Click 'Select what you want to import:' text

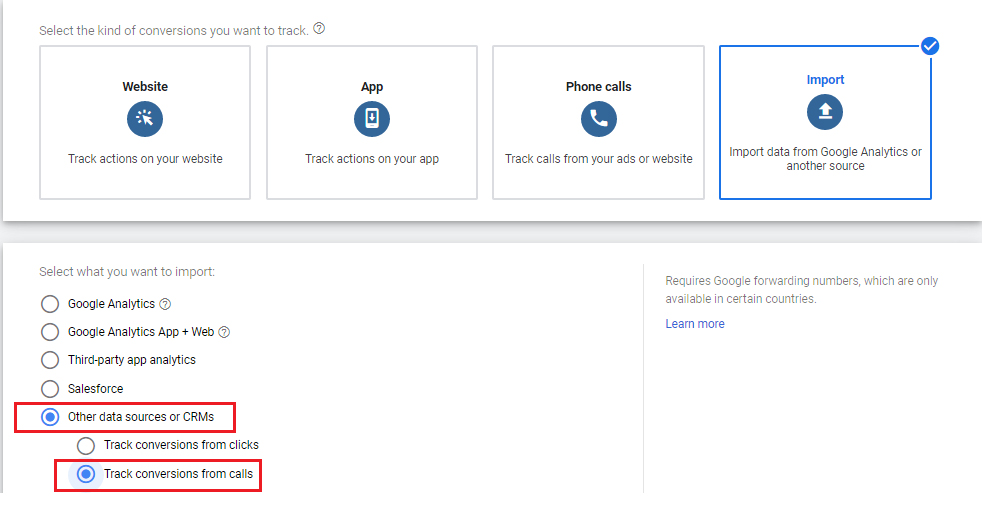(127, 272)
